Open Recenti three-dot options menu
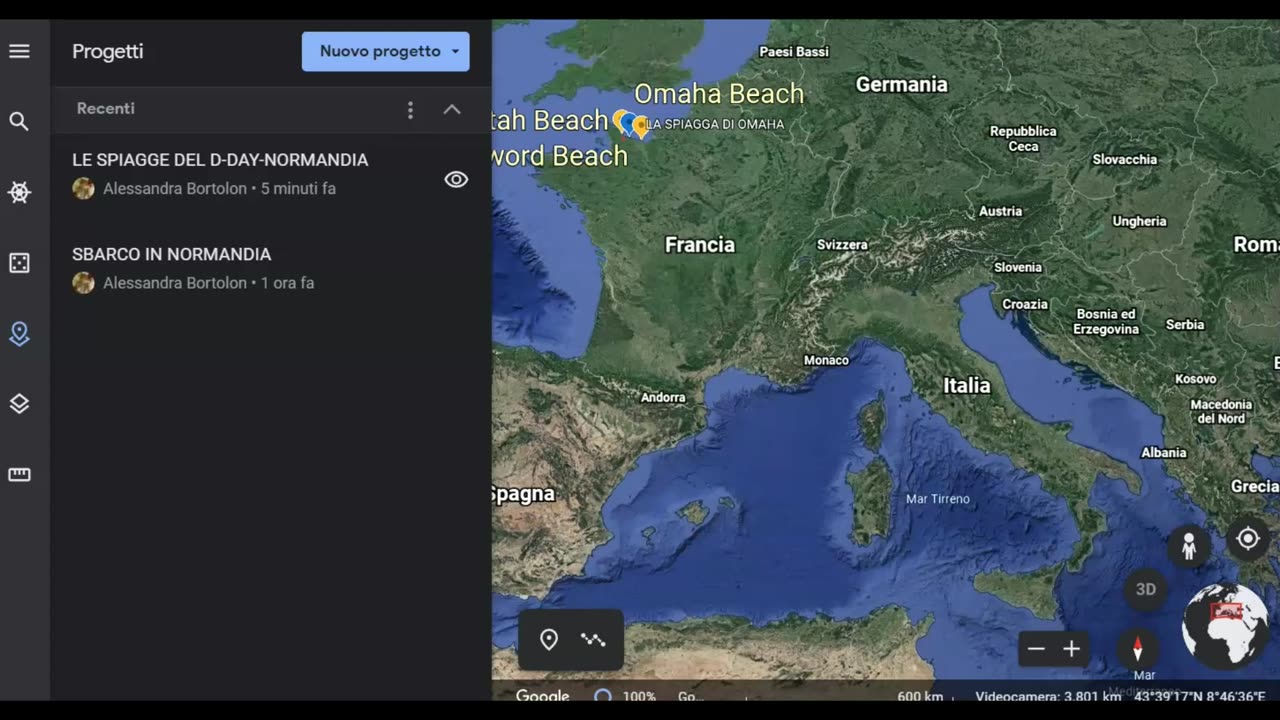 click(410, 109)
